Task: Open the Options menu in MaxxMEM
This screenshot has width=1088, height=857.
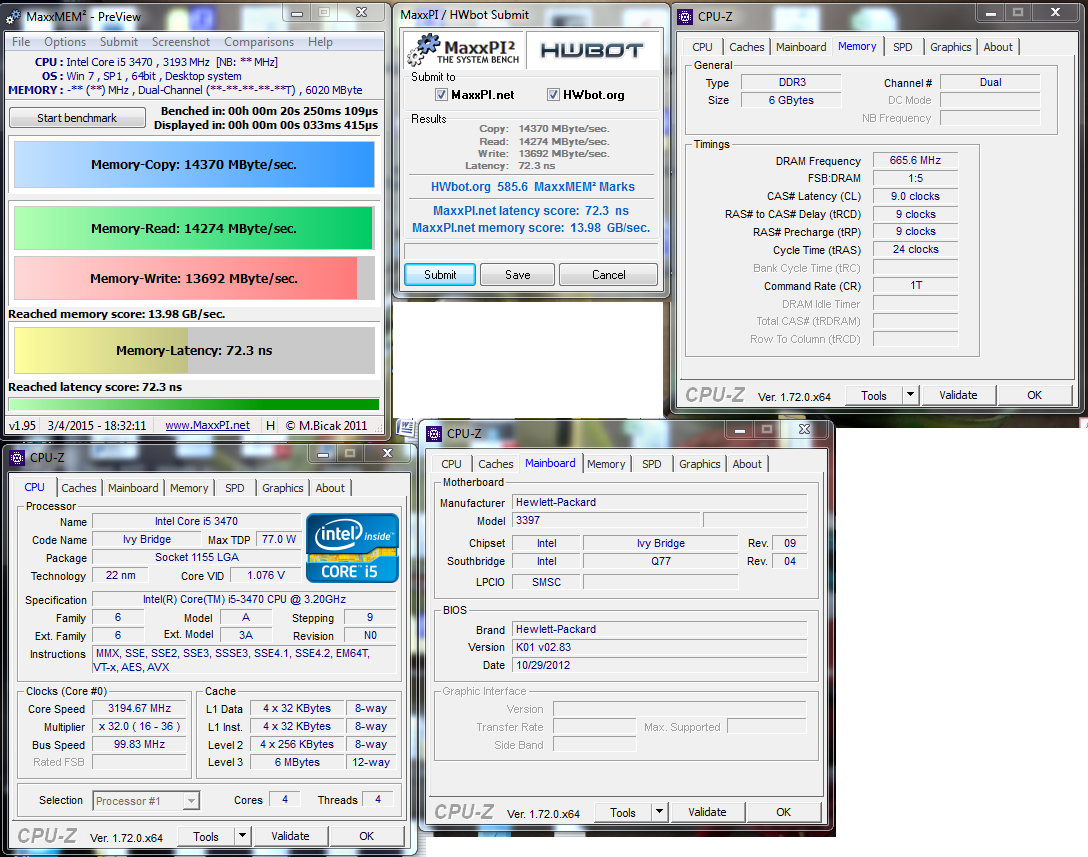Action: (x=65, y=42)
